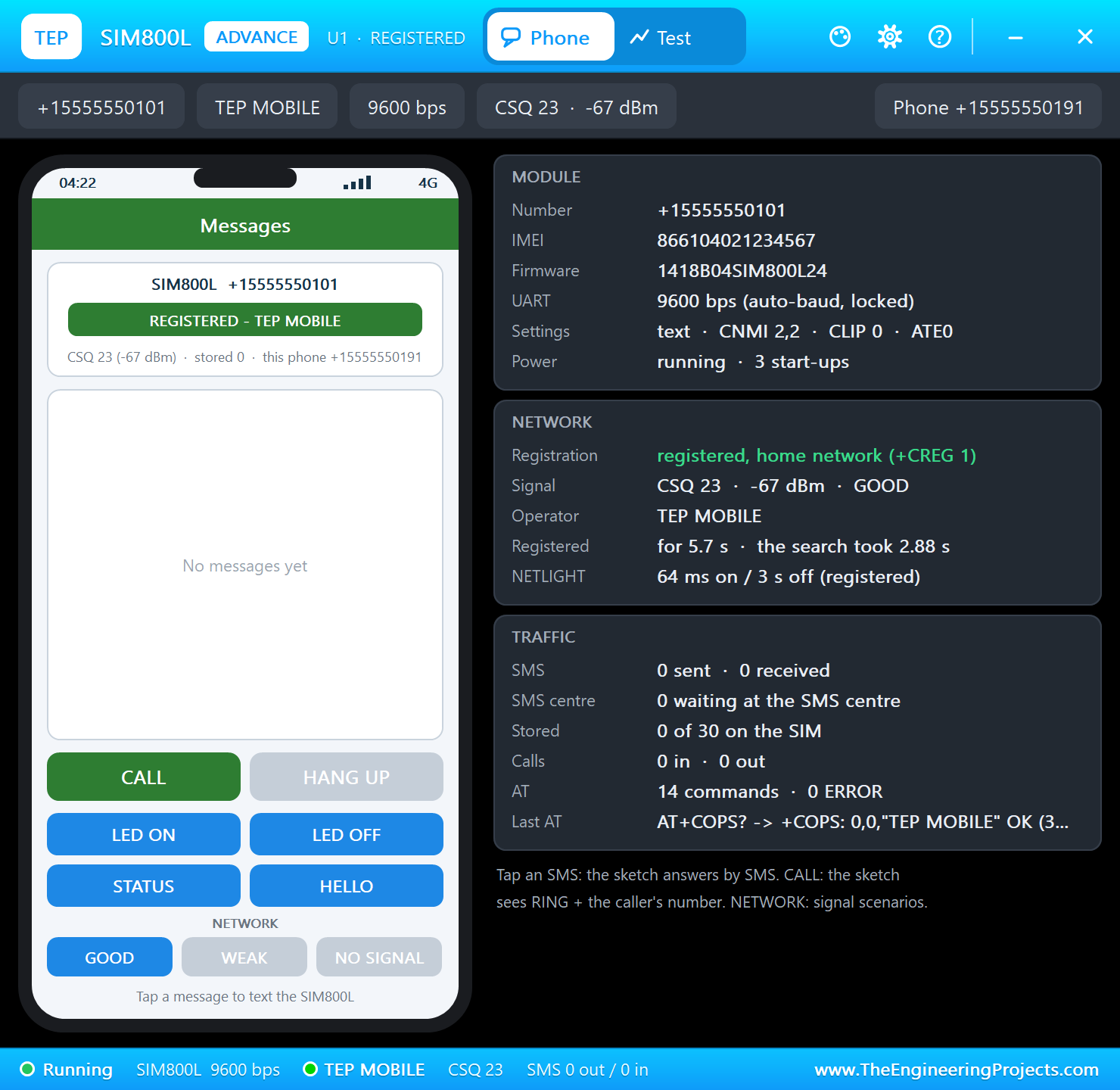
Task: Click the No messages yet area
Action: click(245, 565)
